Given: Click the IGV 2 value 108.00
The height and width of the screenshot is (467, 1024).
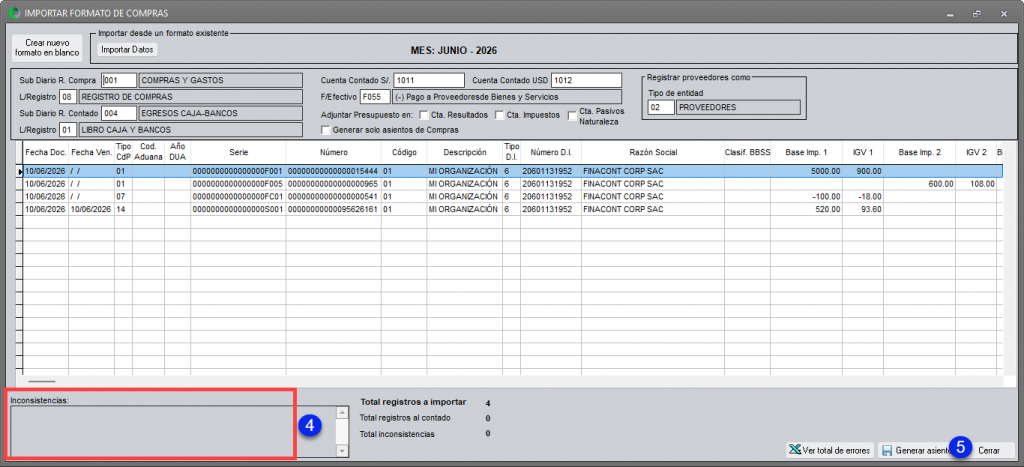Looking at the screenshot, I should pos(976,184).
